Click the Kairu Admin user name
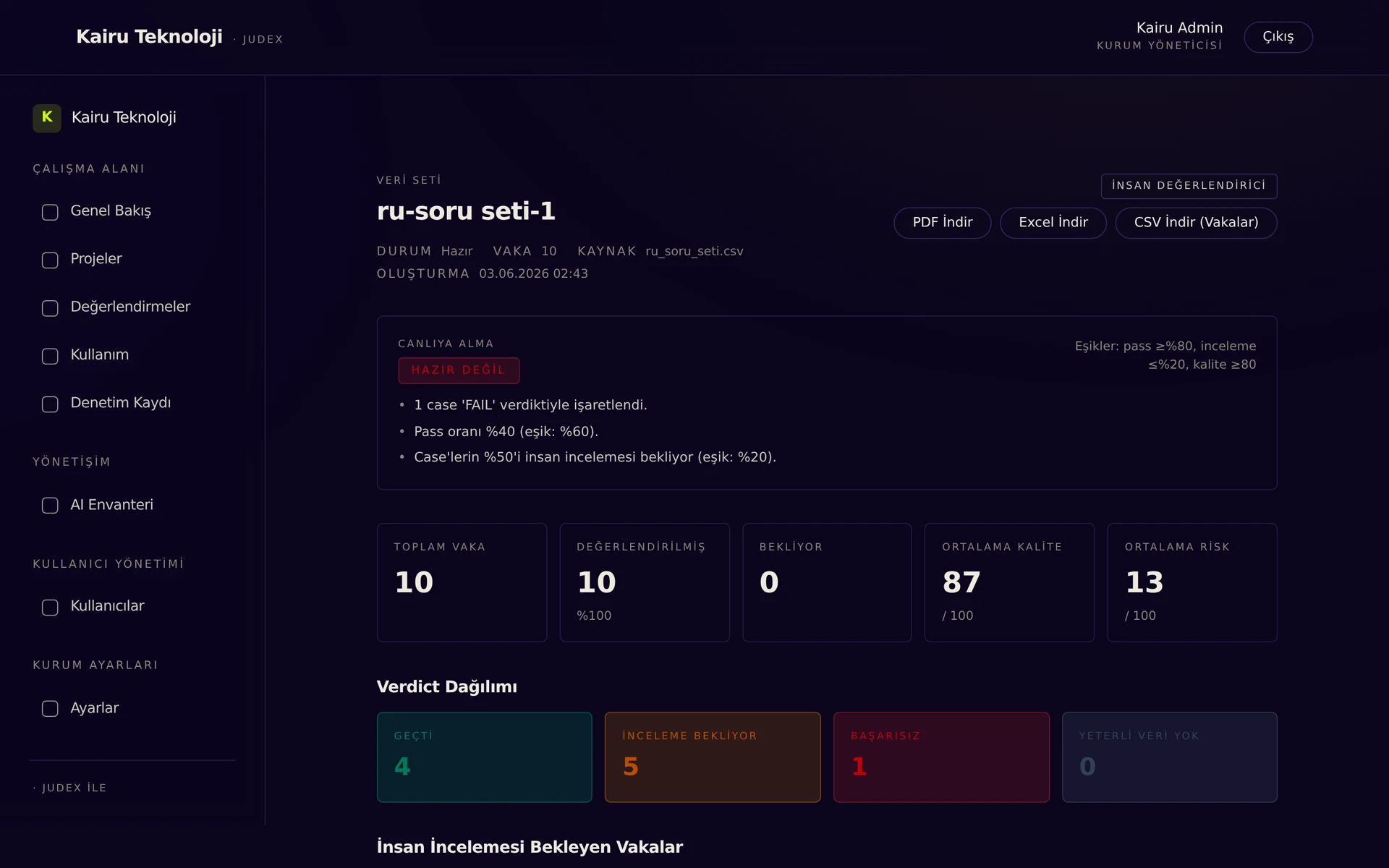Image resolution: width=1389 pixels, height=868 pixels. tap(1179, 28)
